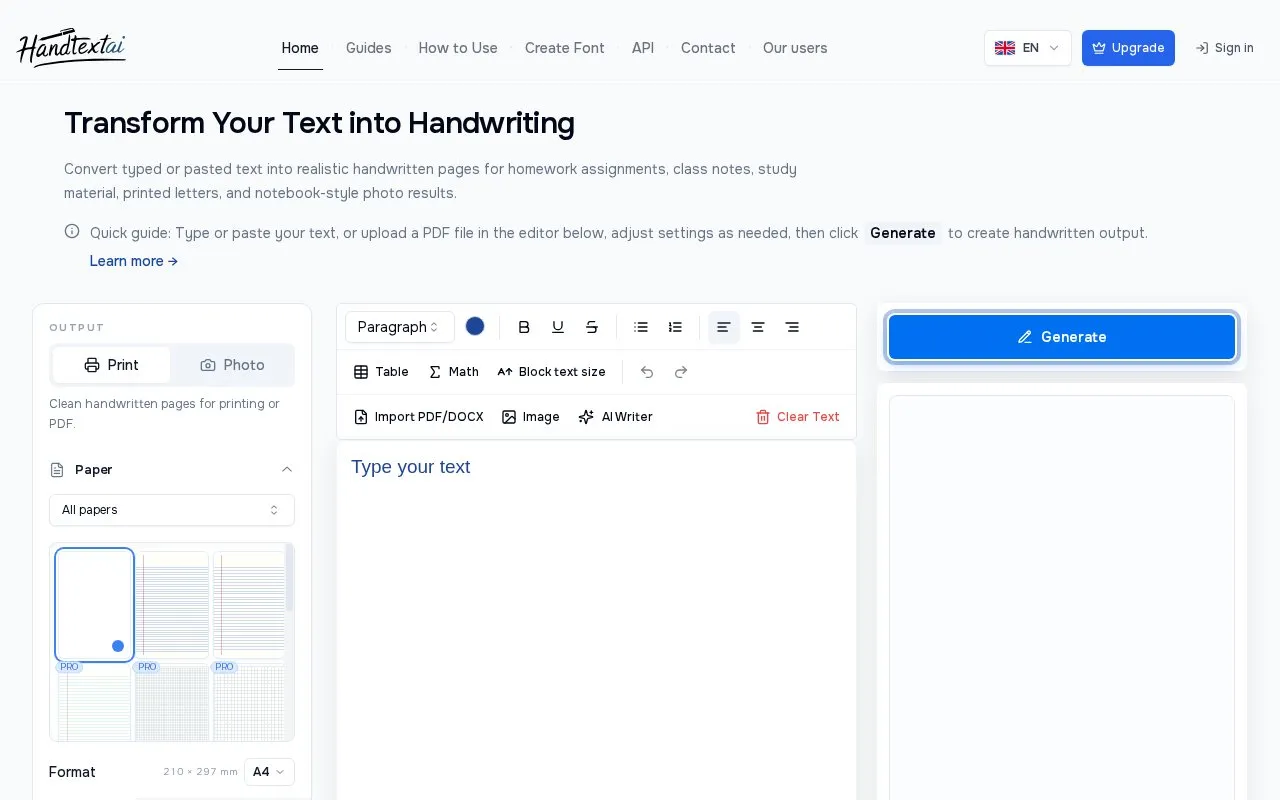Insert an Image
The image size is (1280, 800).
coord(531,417)
